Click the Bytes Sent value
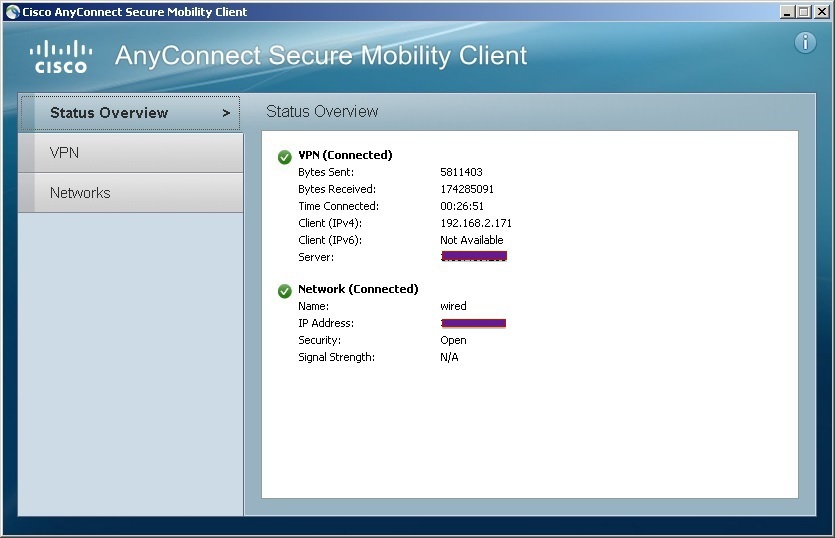The width and height of the screenshot is (835, 538). (x=461, y=172)
